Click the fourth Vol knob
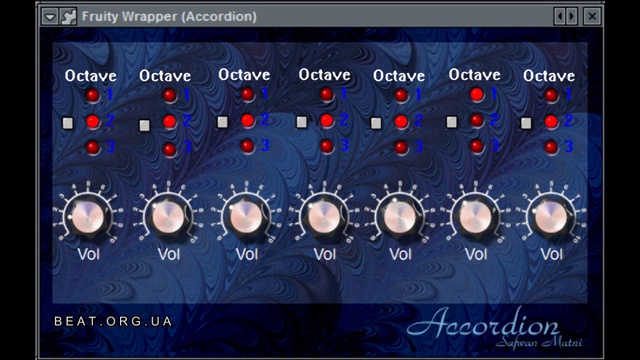 tap(324, 217)
